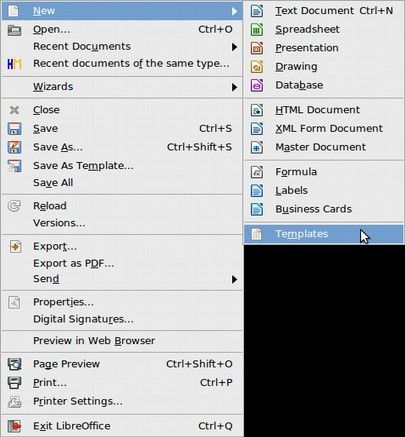Click the Presentation icon in the submenu
The height and width of the screenshot is (437, 405).
[257, 48]
